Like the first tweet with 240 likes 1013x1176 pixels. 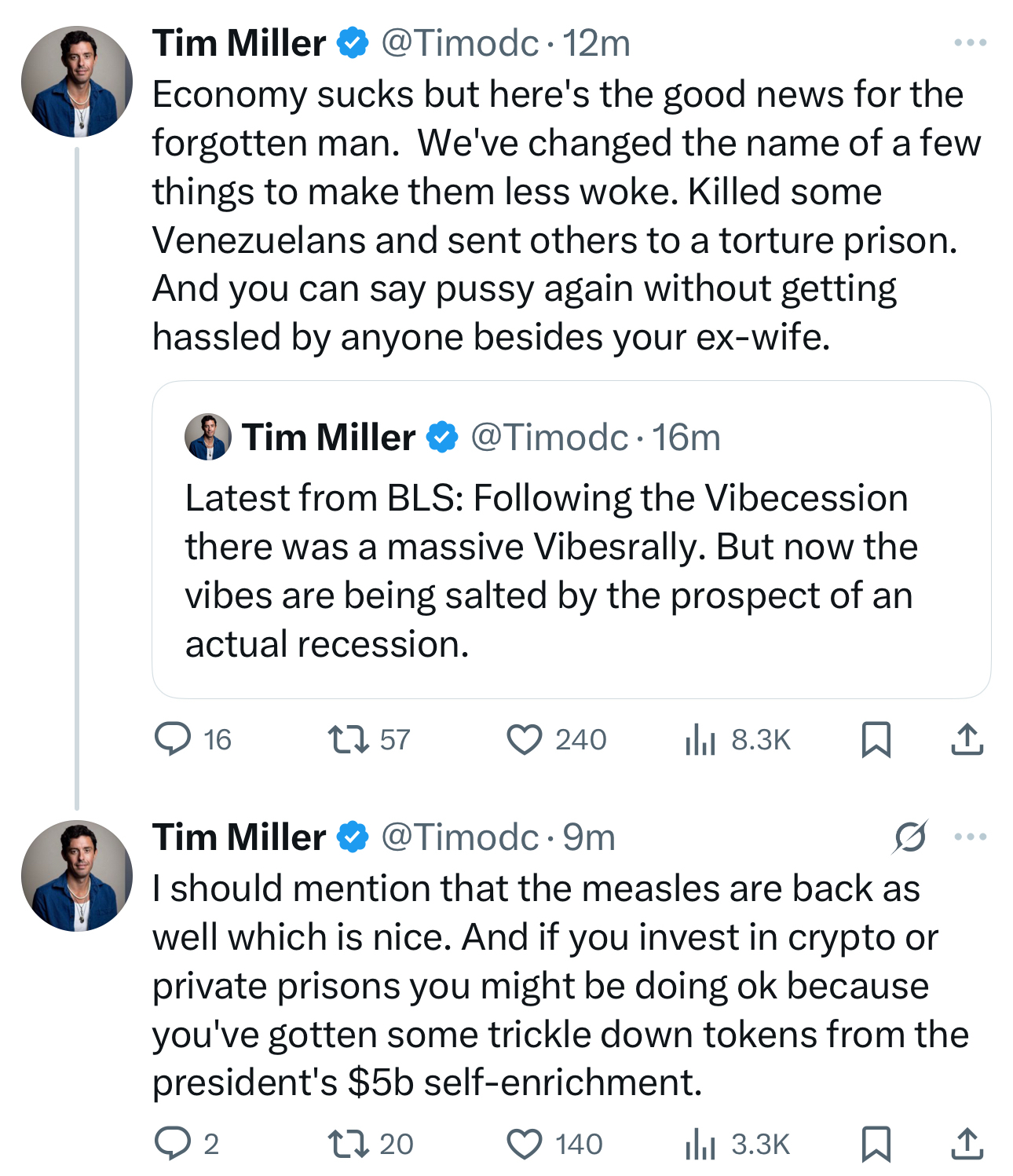coord(524,739)
